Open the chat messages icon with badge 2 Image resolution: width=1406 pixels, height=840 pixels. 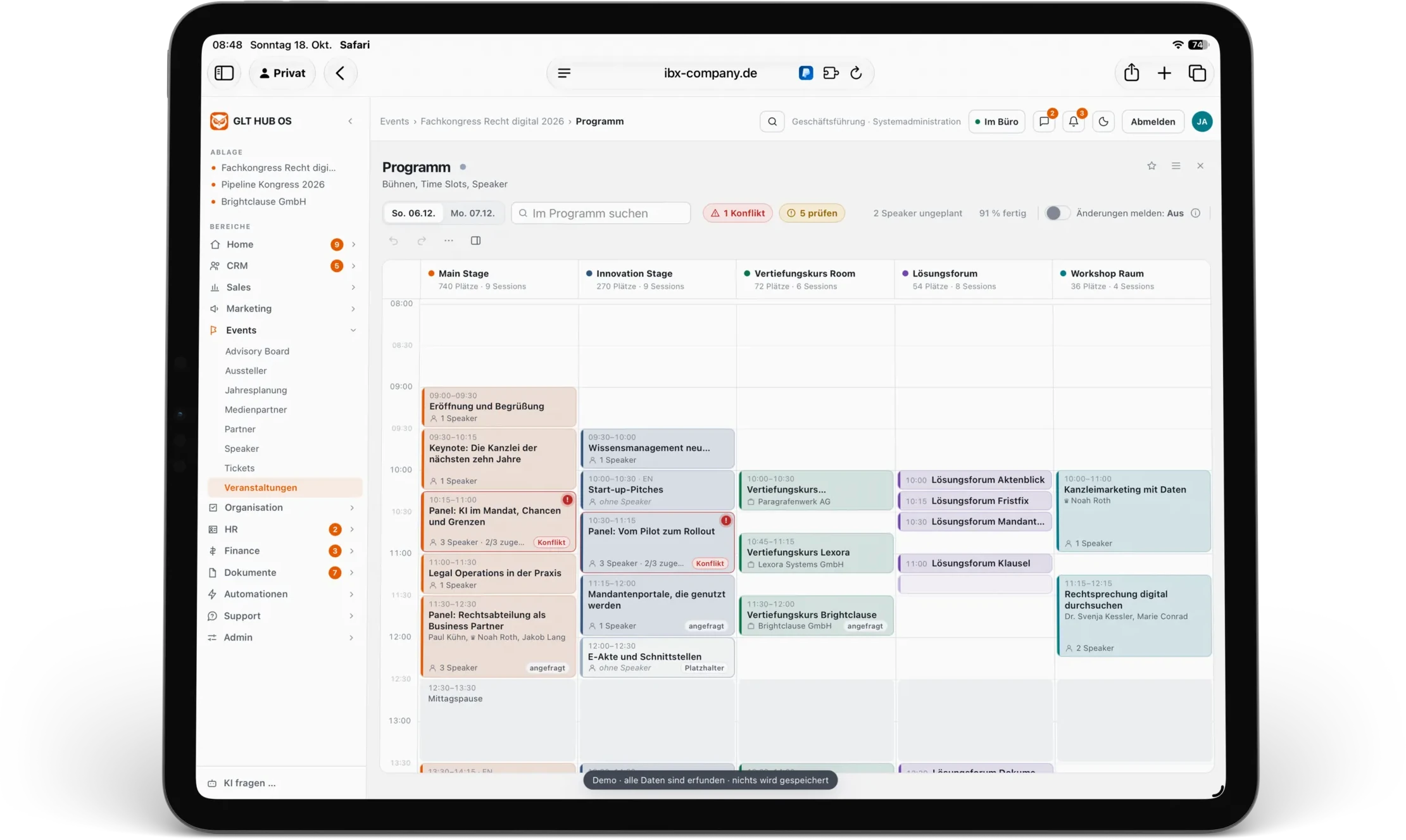1044,122
